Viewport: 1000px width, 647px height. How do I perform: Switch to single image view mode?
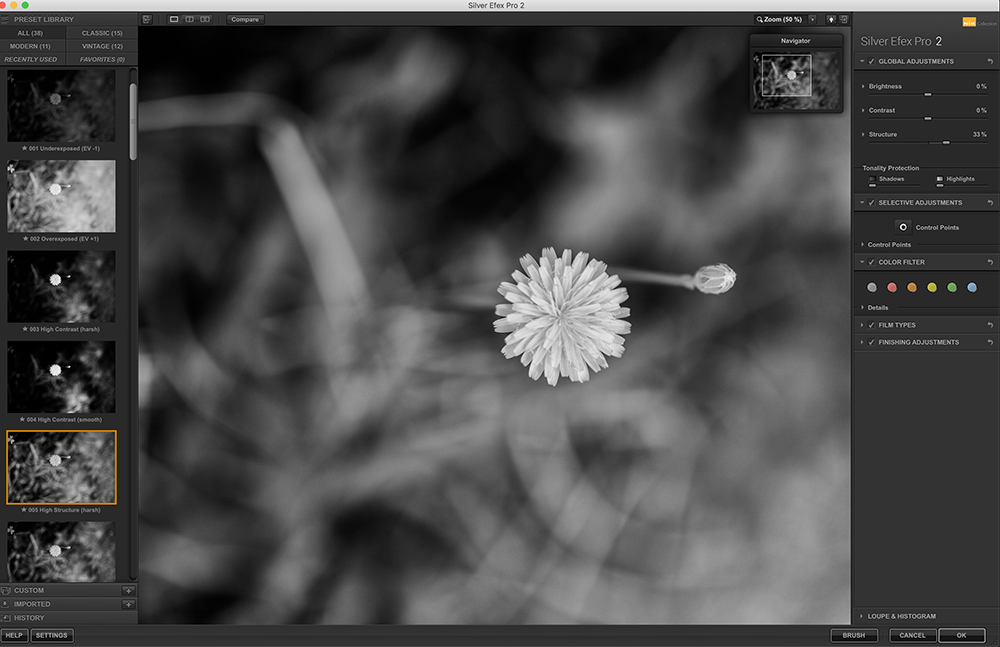tap(174, 19)
